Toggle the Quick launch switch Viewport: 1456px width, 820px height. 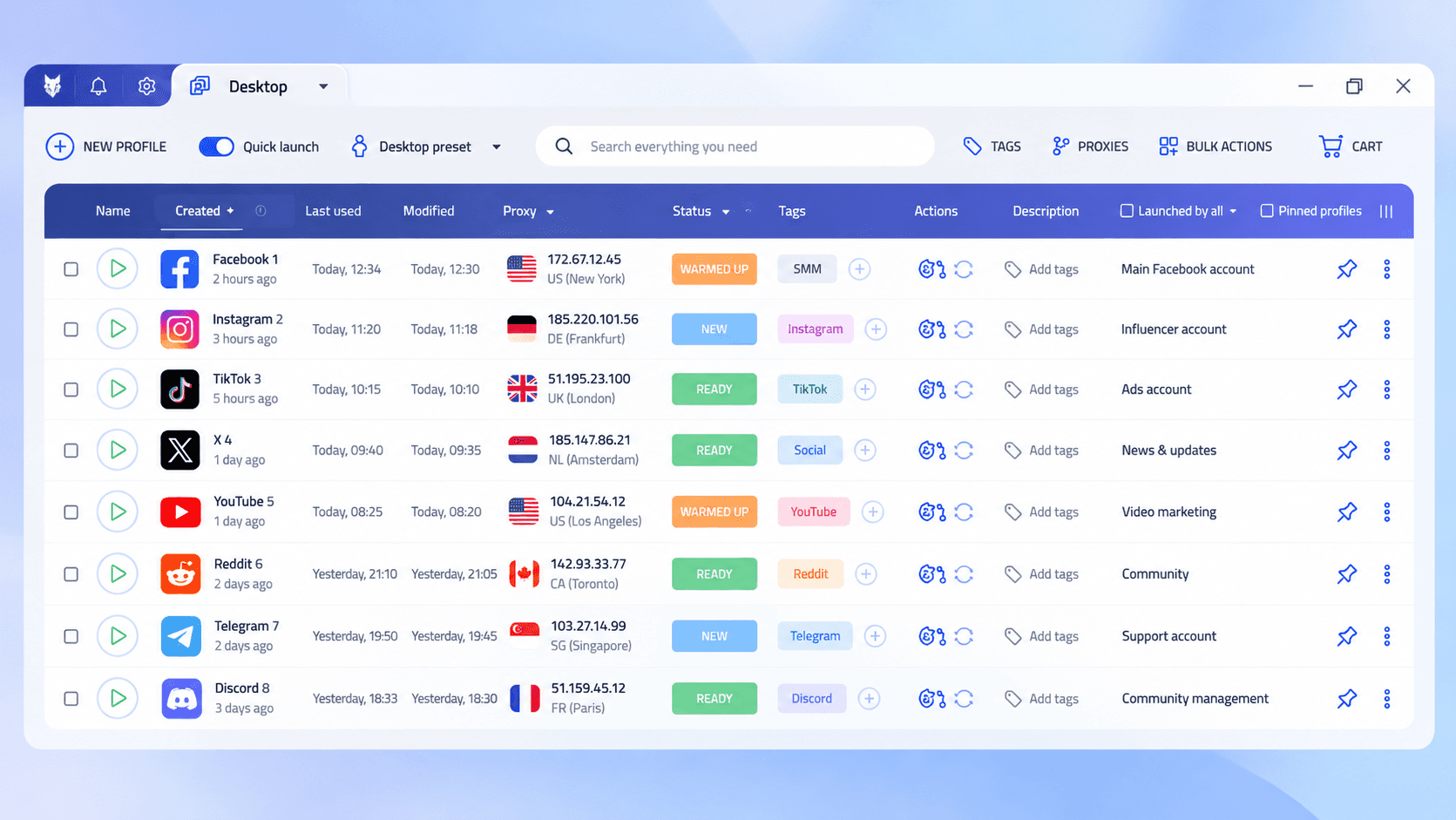pos(216,146)
